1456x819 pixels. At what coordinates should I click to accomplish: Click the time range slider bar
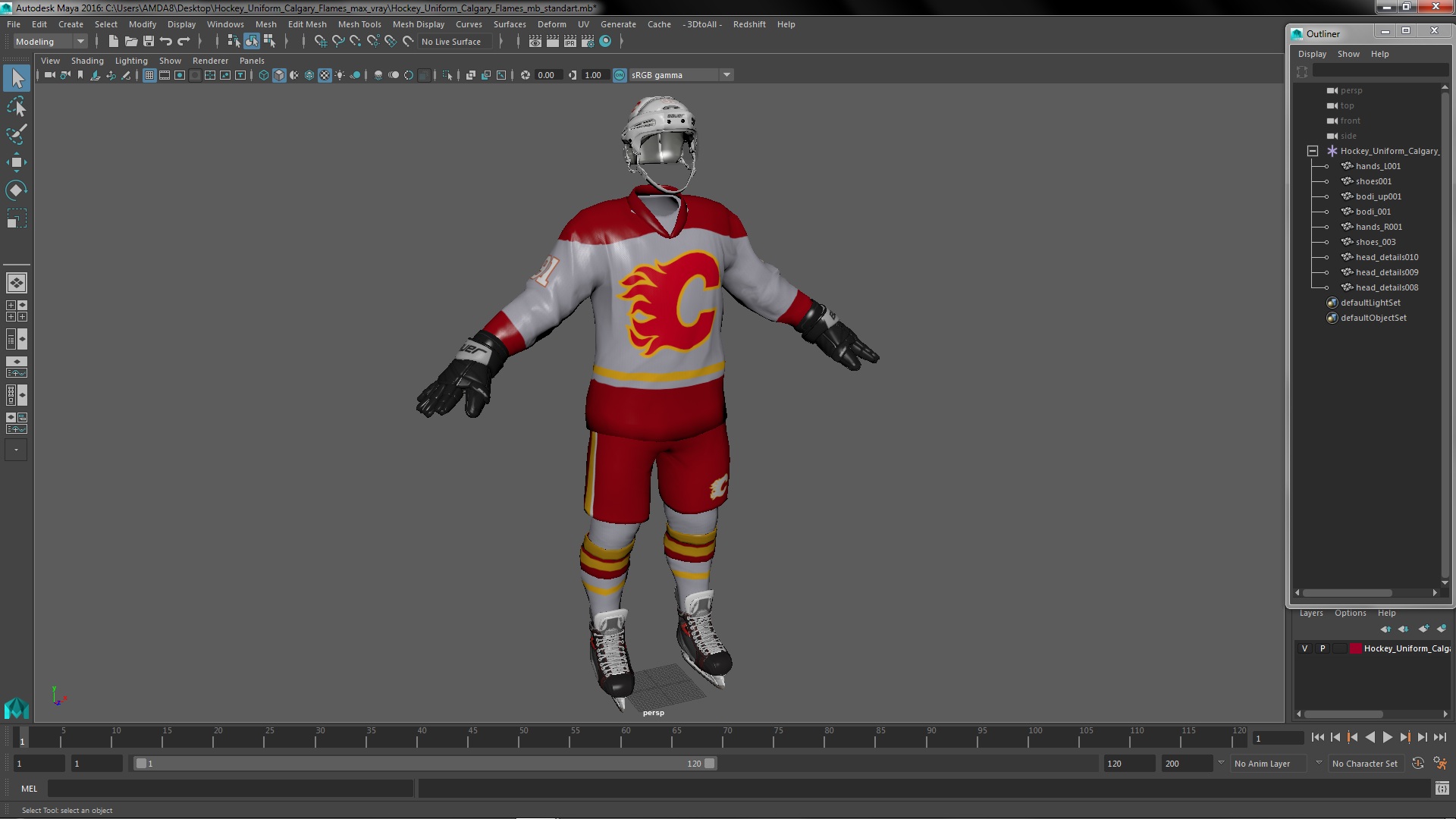click(x=425, y=764)
